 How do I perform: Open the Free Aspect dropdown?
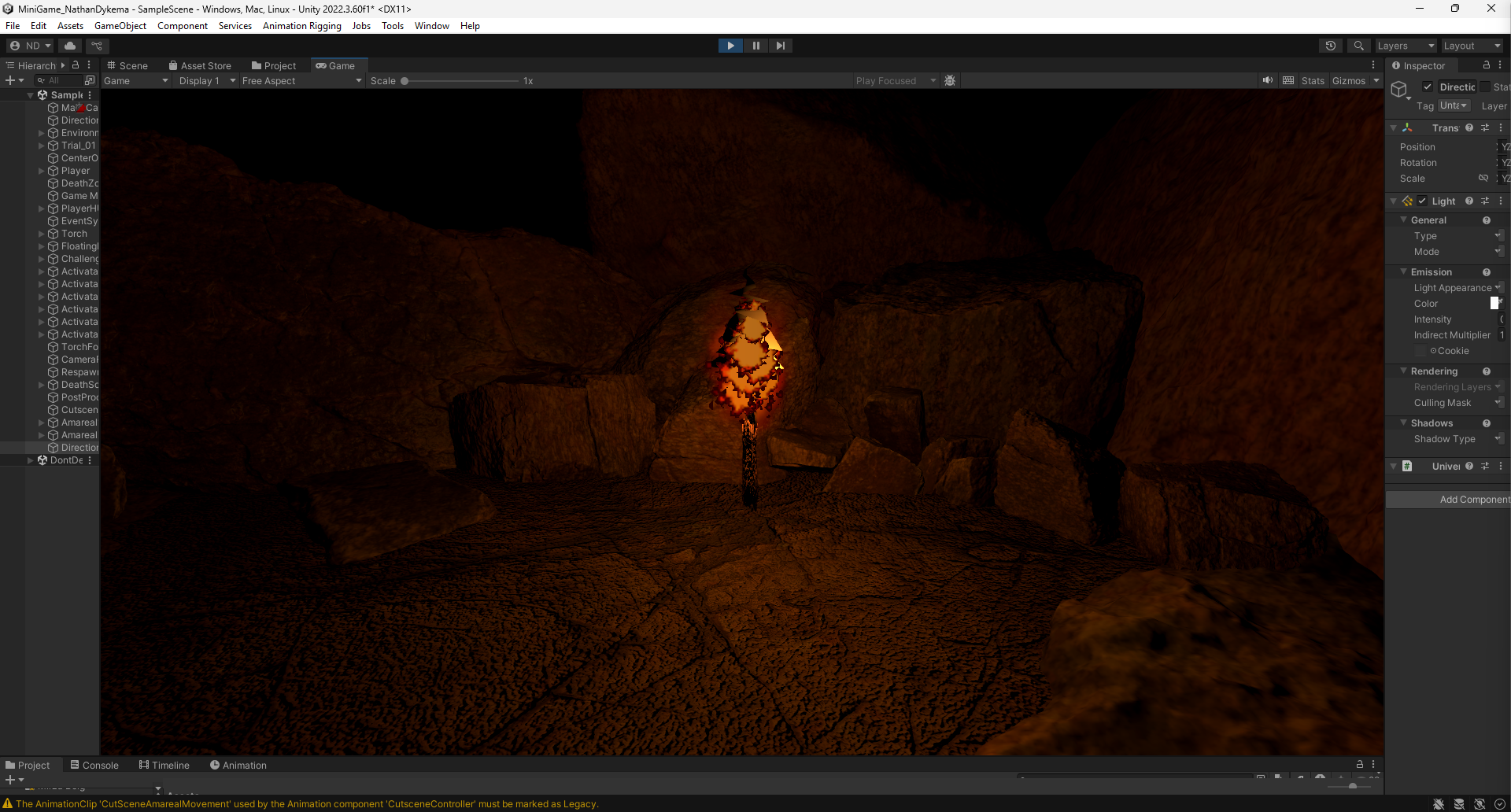pyautogui.click(x=301, y=80)
